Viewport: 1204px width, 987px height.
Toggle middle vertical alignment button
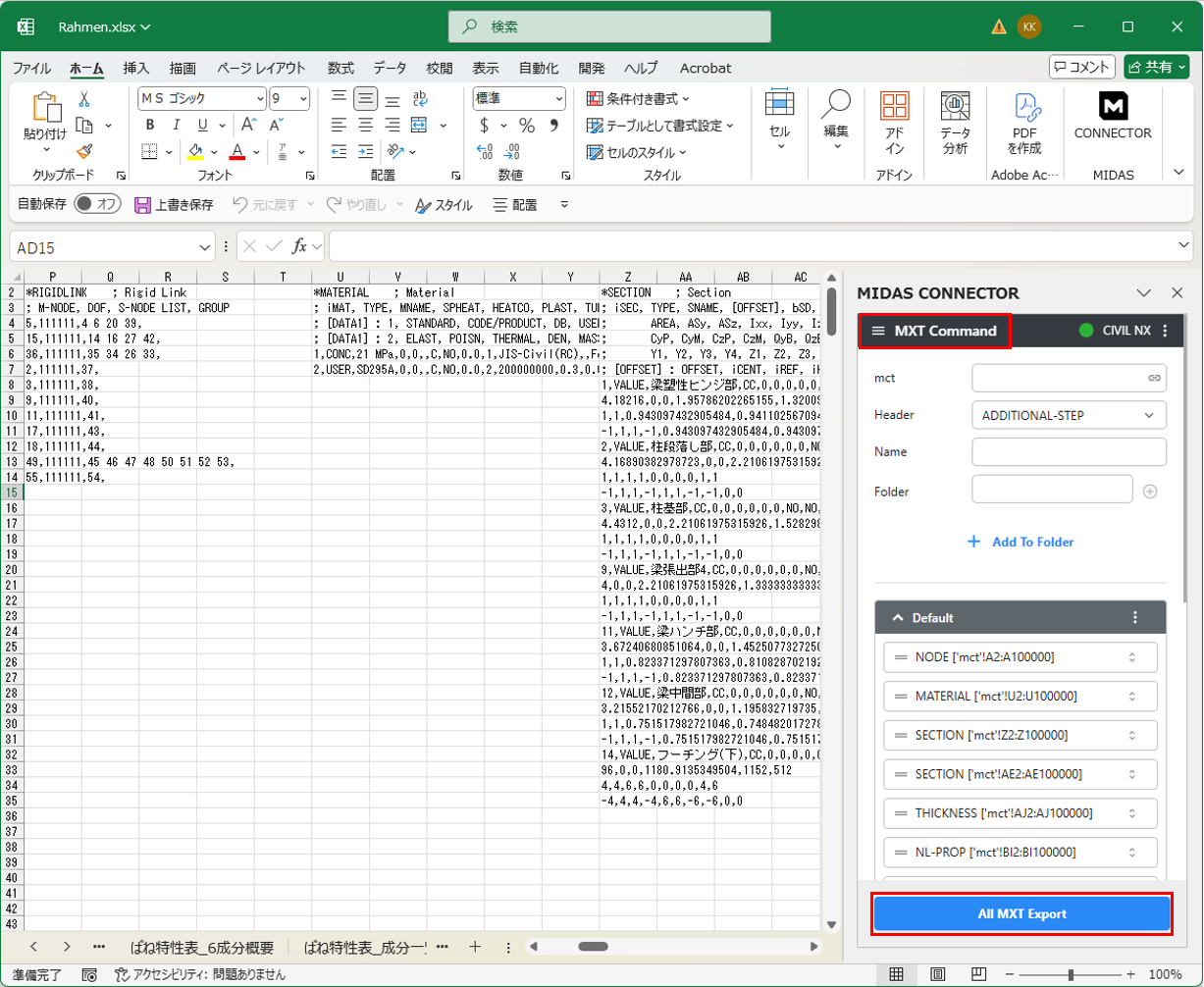point(365,98)
